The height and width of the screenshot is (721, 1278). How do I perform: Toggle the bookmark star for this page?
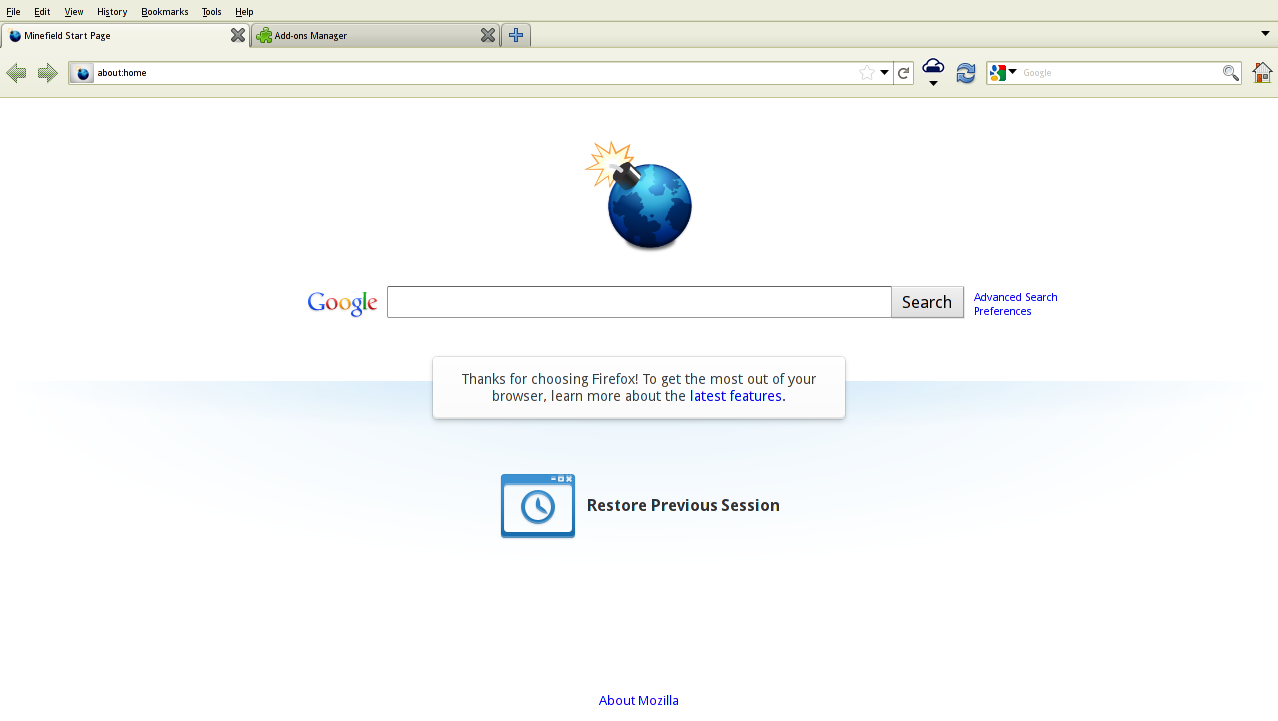pyautogui.click(x=866, y=72)
